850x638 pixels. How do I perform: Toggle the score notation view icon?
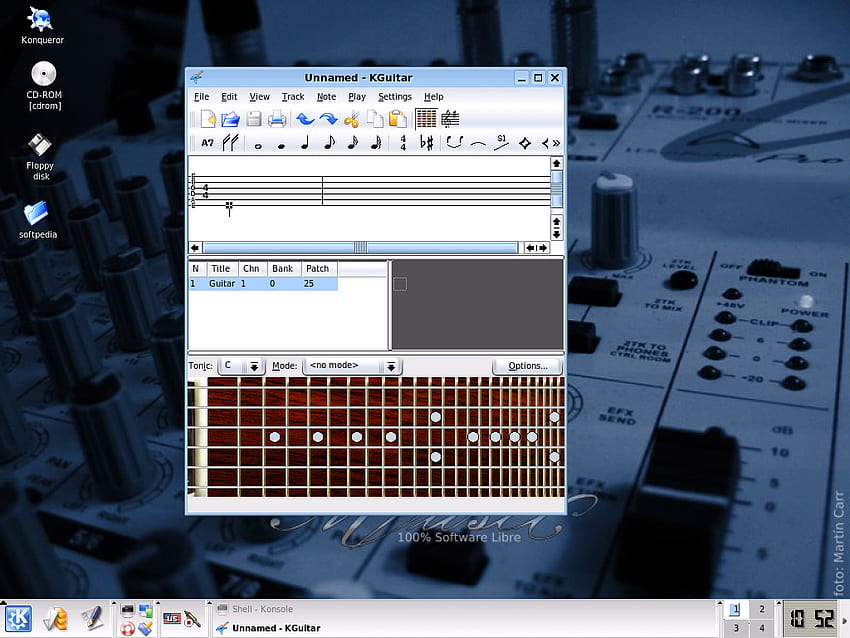pos(450,119)
